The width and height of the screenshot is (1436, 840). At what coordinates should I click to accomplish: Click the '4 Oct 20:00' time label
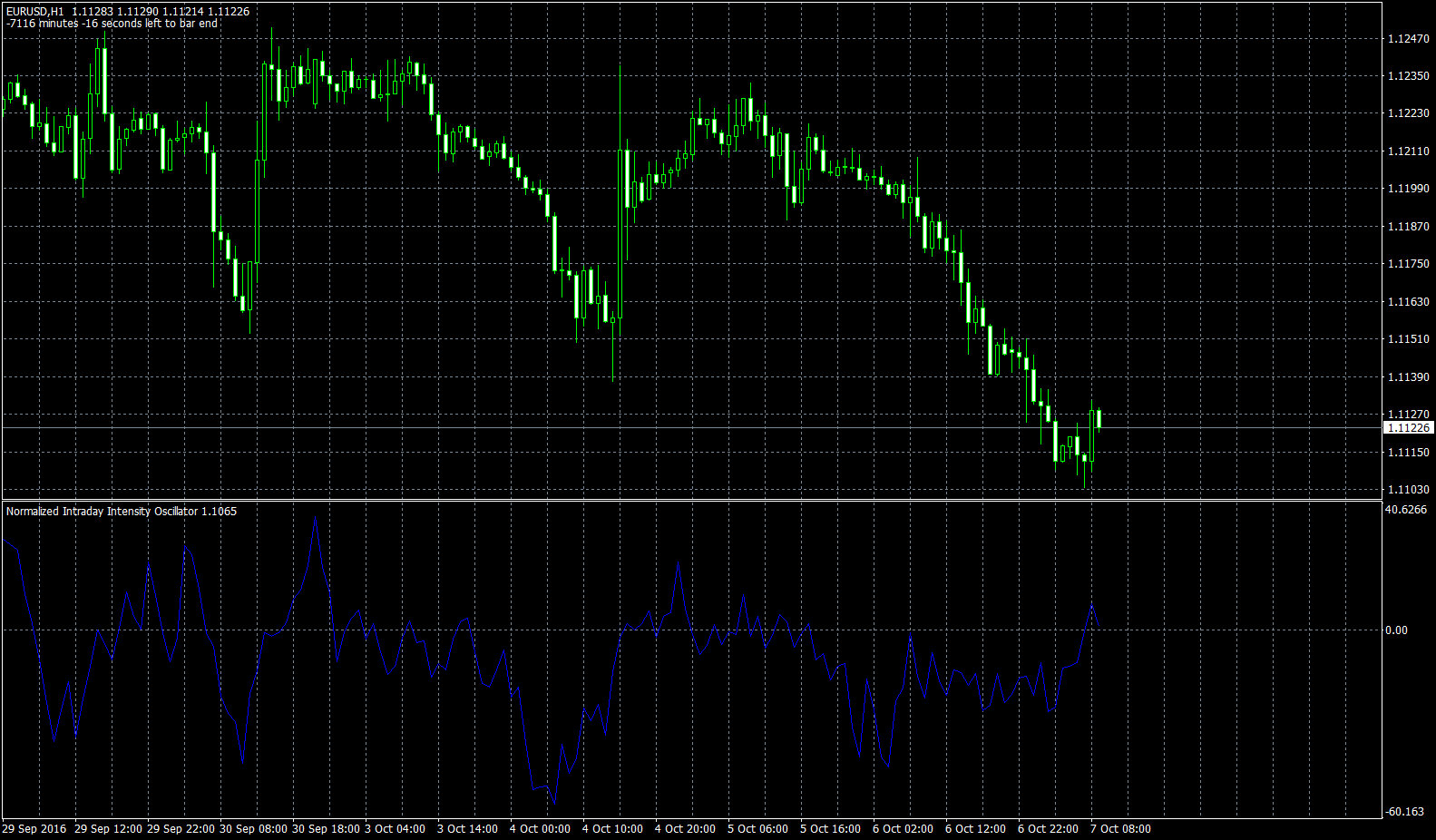686,829
